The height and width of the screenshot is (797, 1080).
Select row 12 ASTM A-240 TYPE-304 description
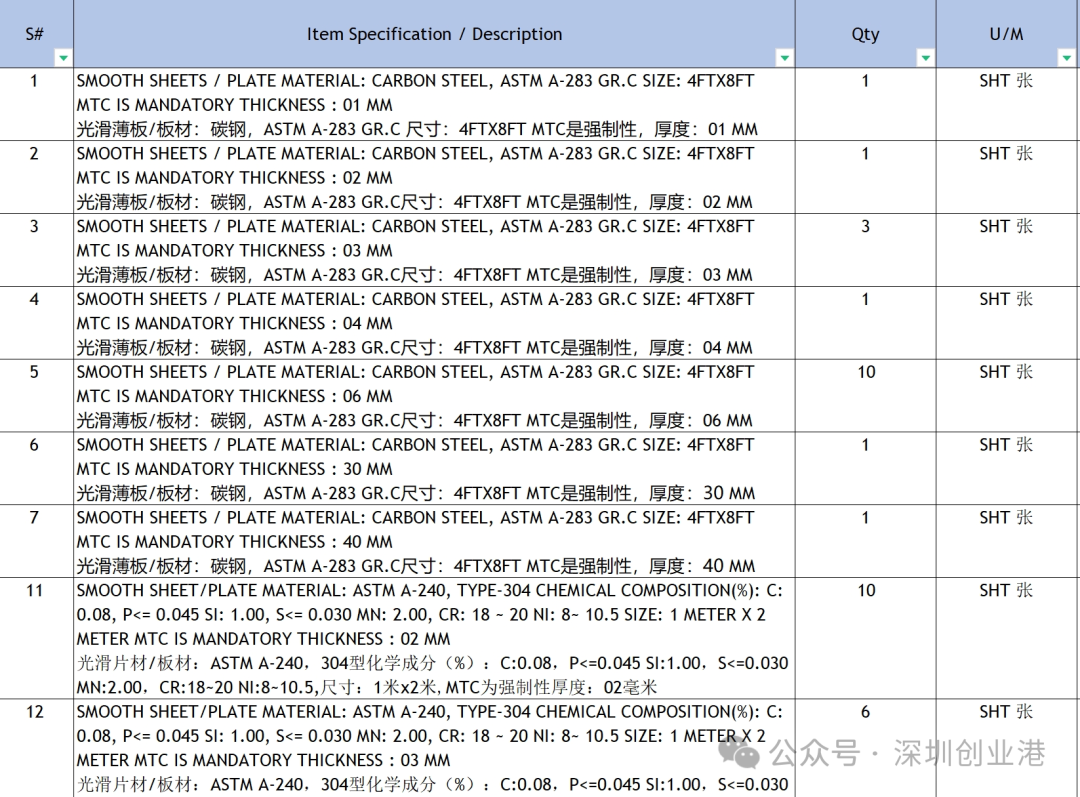(x=434, y=748)
